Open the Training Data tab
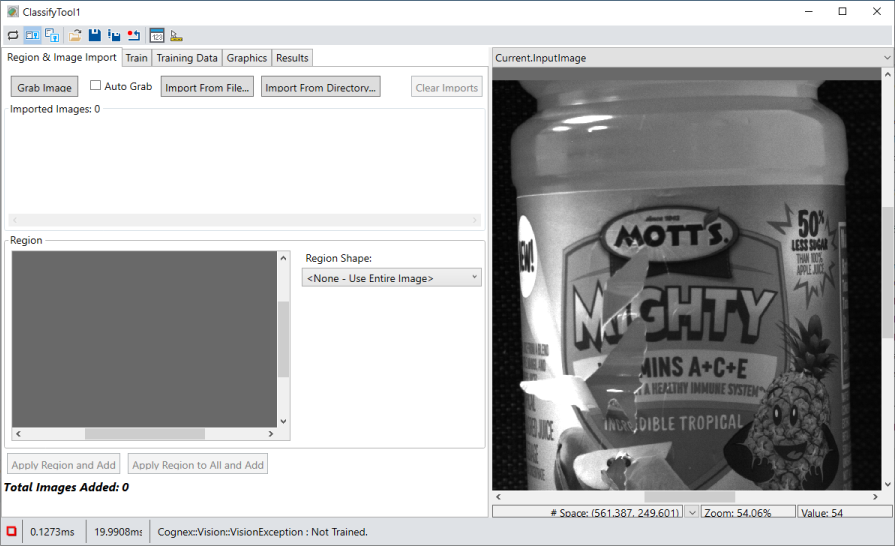The width and height of the screenshot is (895, 546). click(187, 58)
